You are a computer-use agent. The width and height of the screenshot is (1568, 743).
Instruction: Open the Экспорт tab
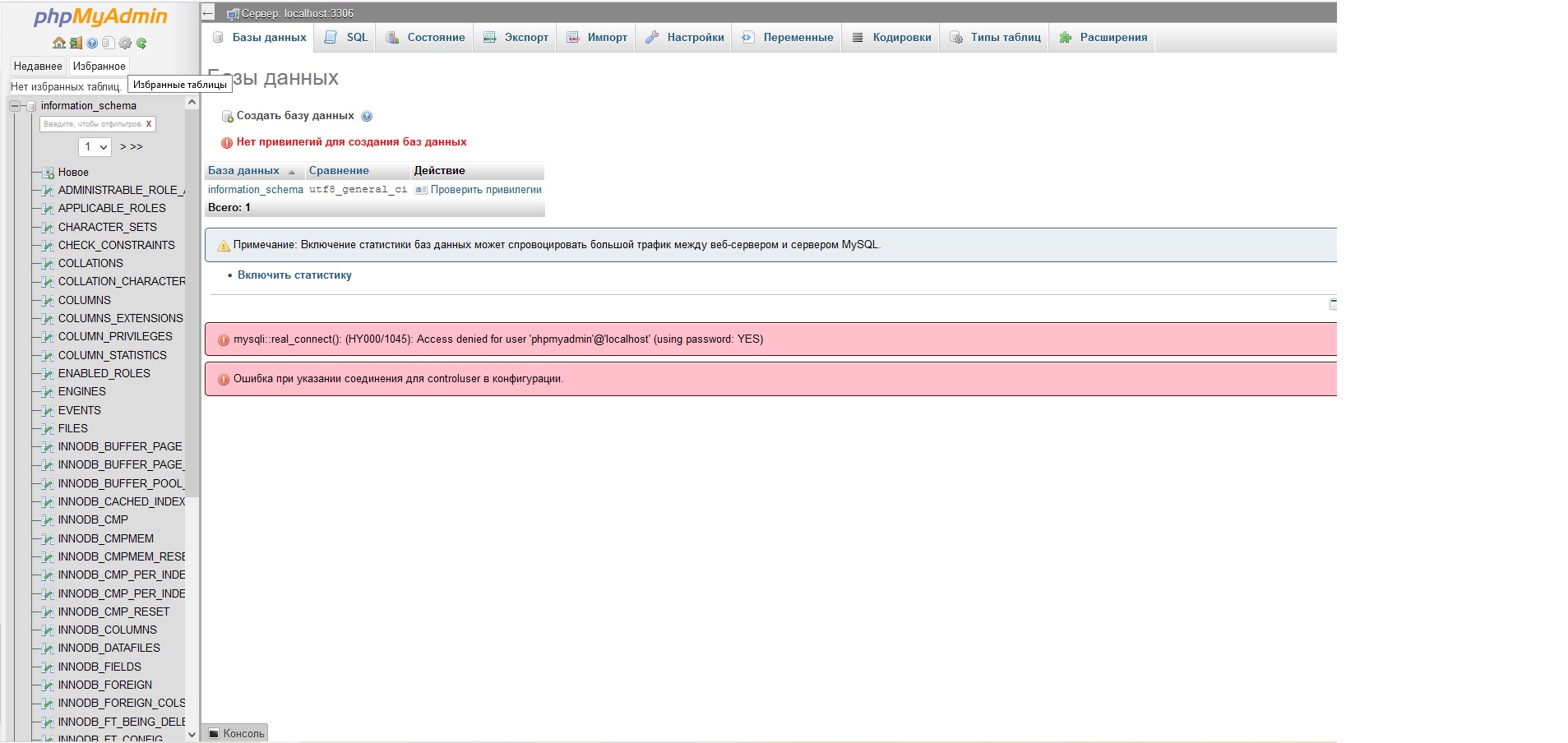pos(525,38)
